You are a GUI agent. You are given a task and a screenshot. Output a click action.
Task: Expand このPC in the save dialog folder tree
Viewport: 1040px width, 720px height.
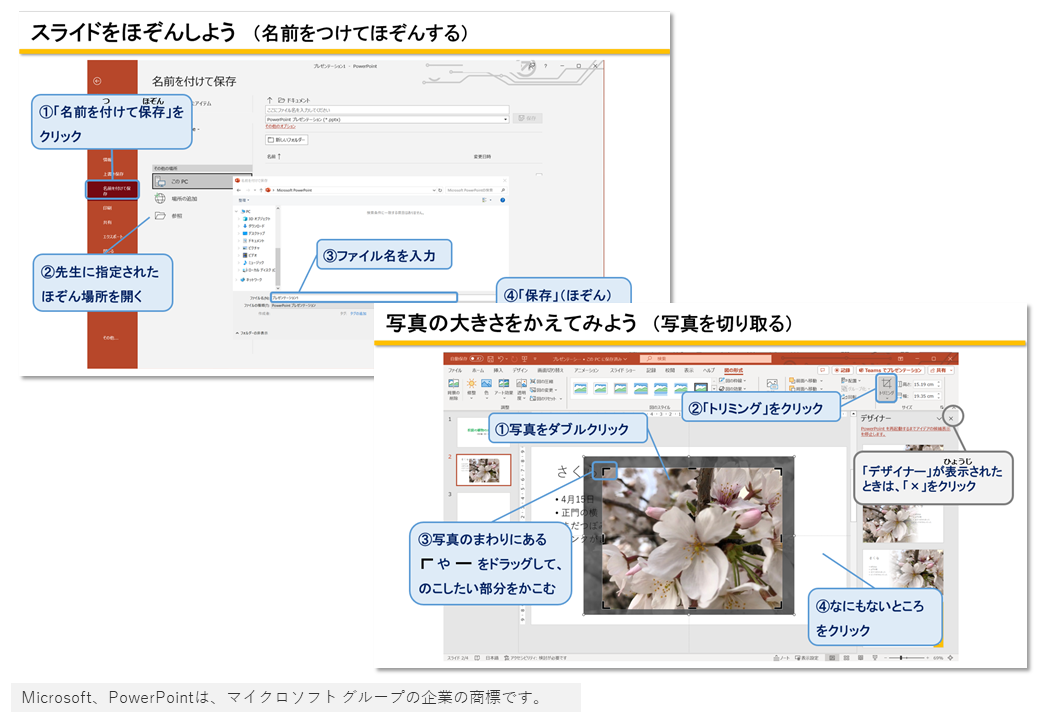(236, 212)
